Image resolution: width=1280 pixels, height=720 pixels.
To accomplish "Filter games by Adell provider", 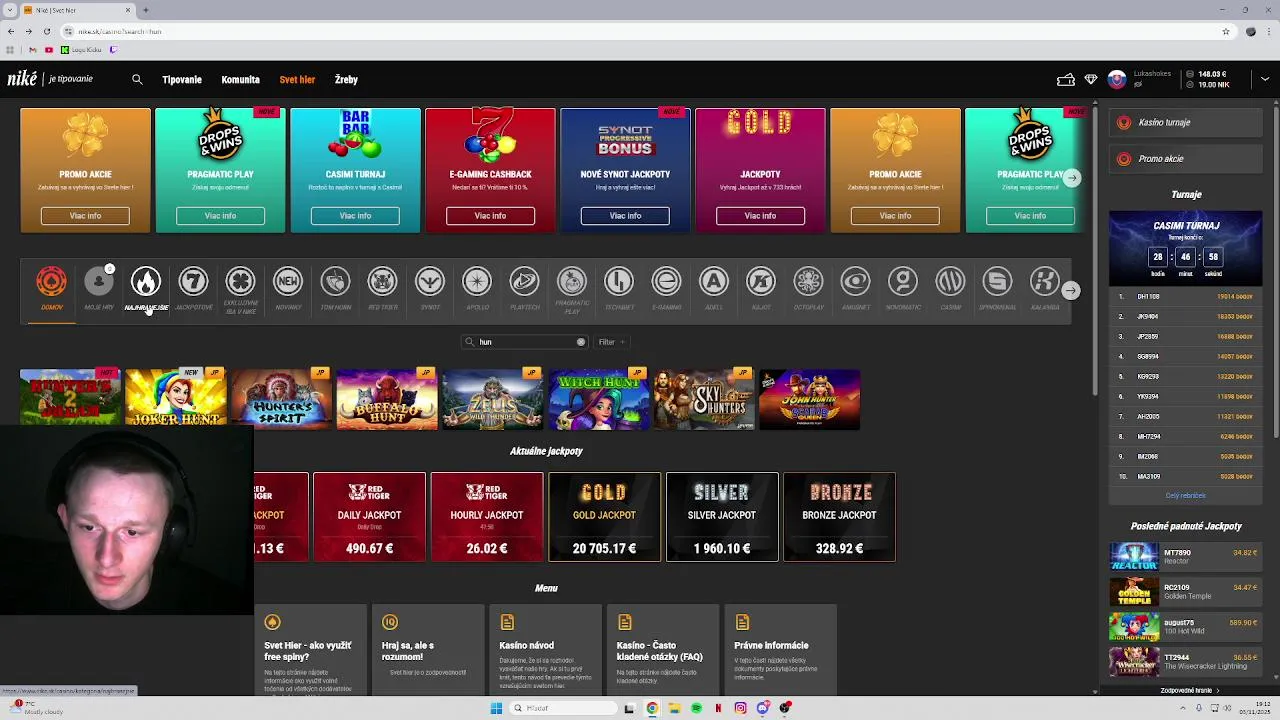I will coord(713,289).
